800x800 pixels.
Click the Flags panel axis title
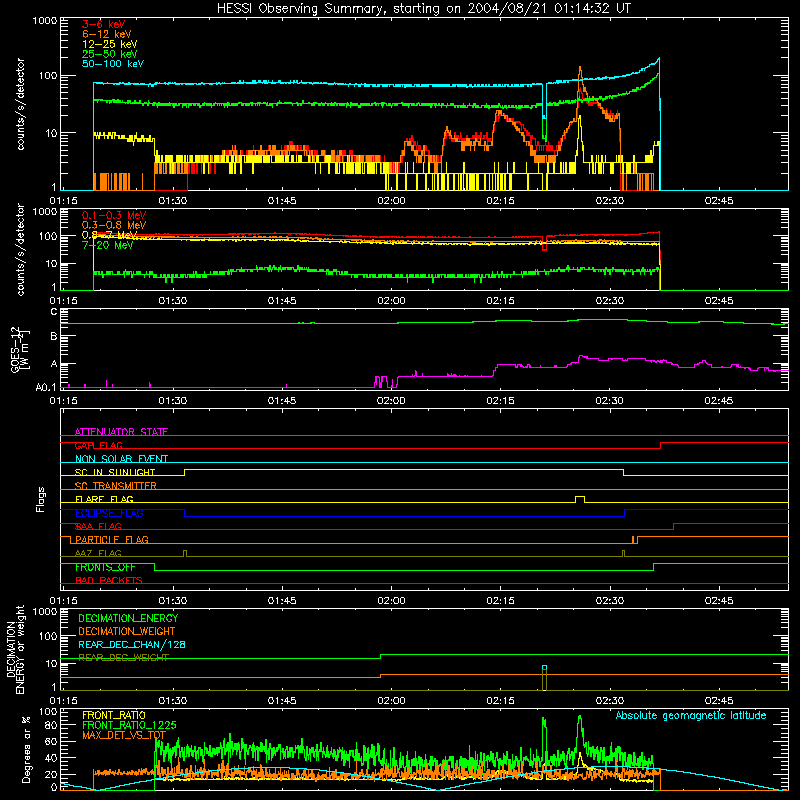40,499
